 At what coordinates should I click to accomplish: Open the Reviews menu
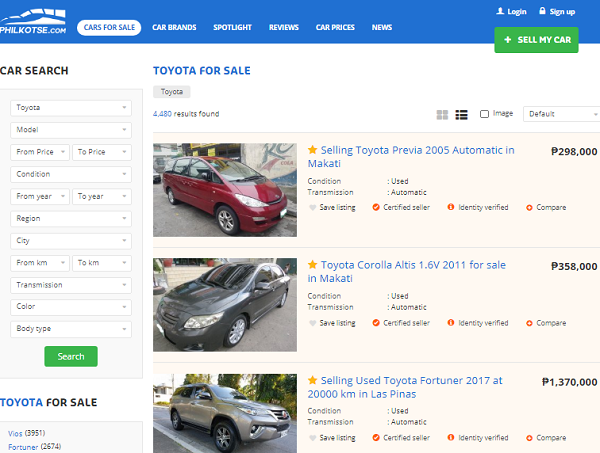284,28
